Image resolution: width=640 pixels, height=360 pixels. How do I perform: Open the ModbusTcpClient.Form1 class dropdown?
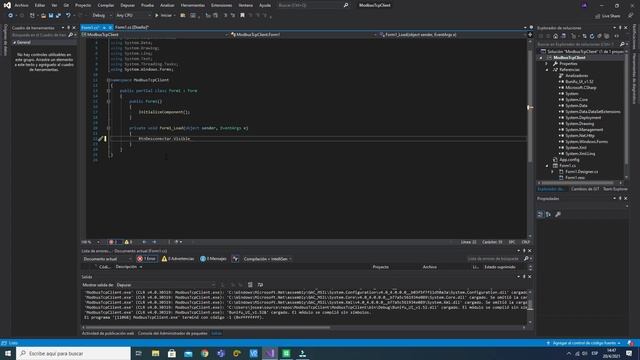[303, 35]
